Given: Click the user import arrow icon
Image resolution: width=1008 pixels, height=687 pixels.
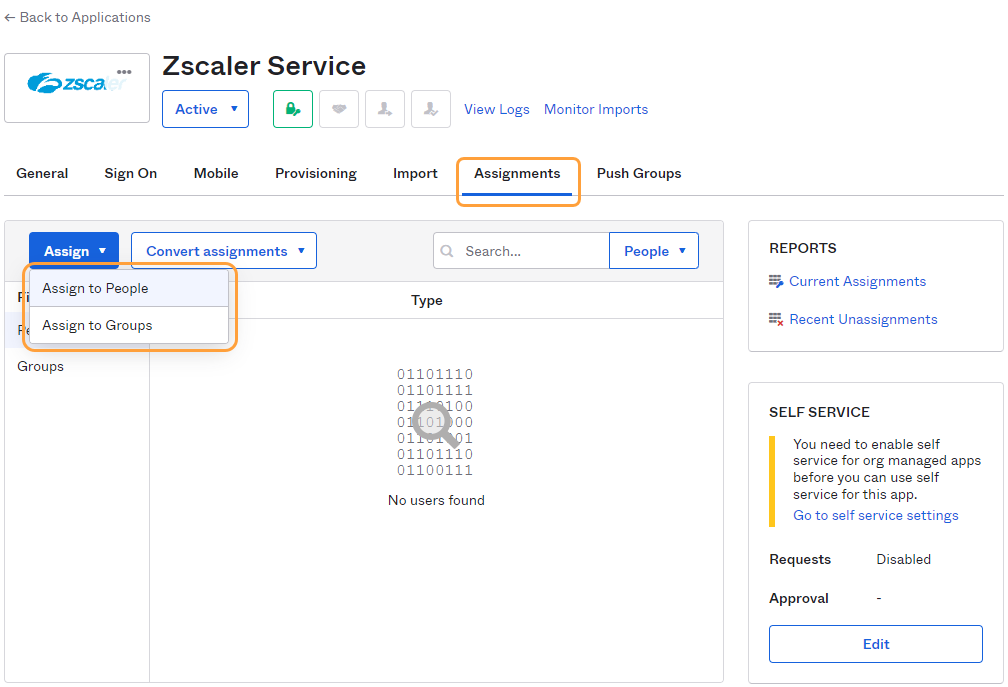Looking at the screenshot, I should [x=385, y=109].
